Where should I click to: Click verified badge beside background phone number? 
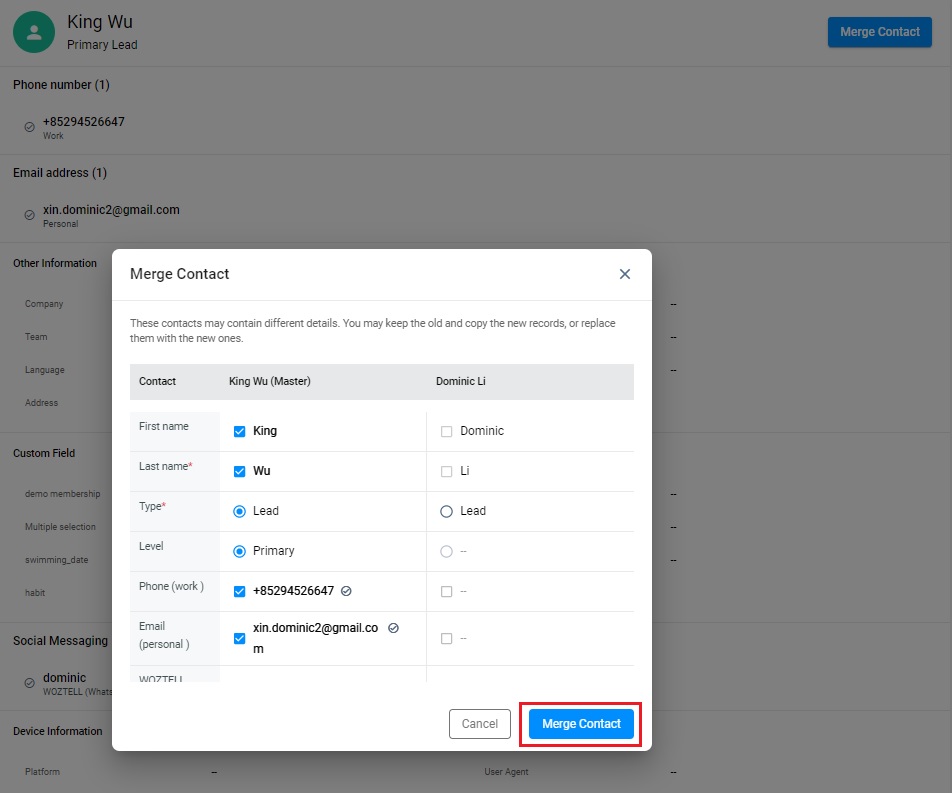(x=29, y=127)
